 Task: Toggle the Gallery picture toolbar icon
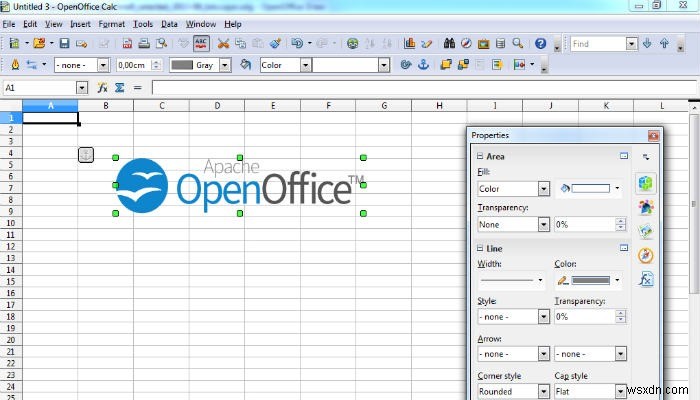[483, 43]
